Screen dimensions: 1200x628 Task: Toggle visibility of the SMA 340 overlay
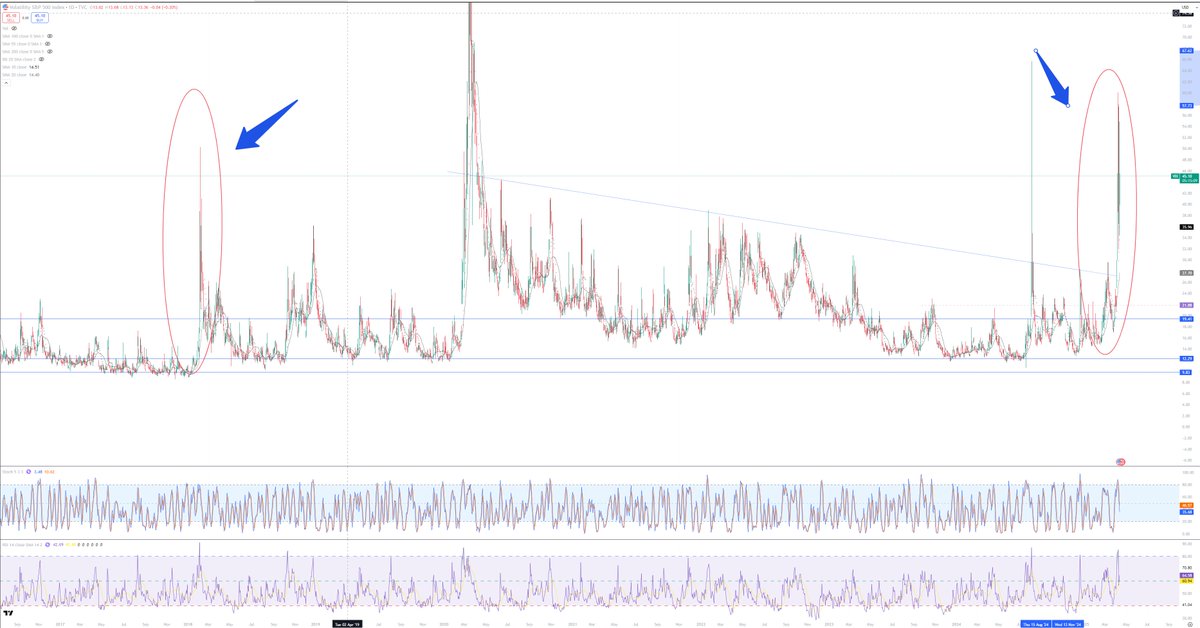pos(49,36)
